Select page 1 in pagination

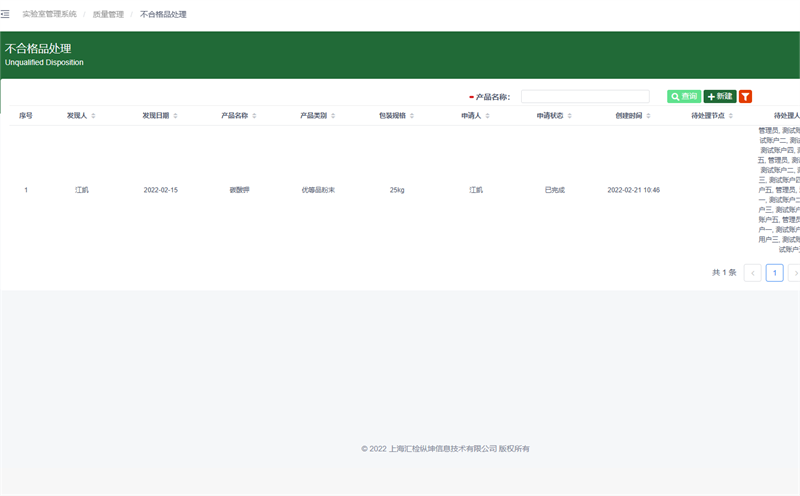774,272
